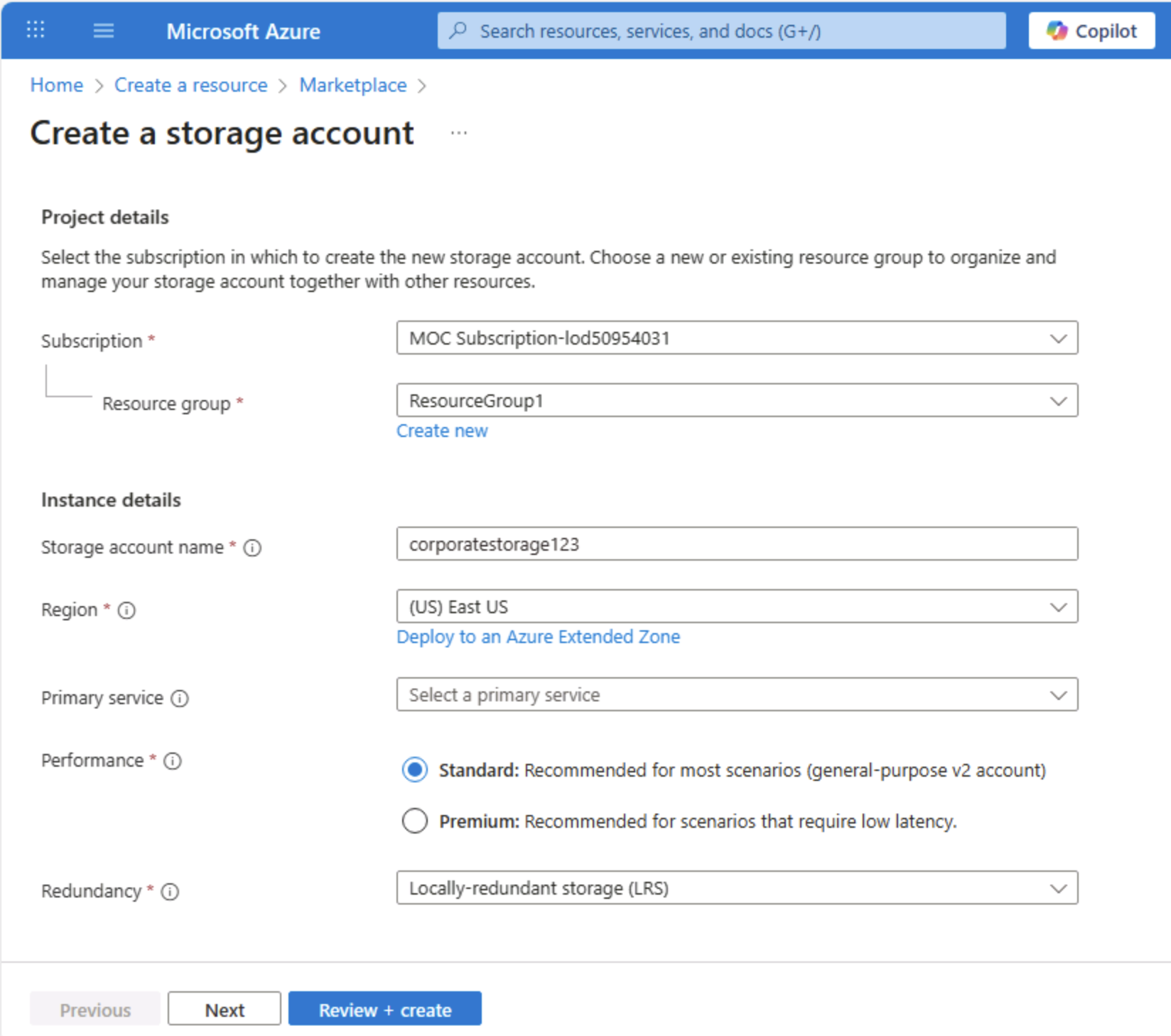The image size is (1171, 1036).
Task: Click the Review + create button
Action: [384, 1009]
